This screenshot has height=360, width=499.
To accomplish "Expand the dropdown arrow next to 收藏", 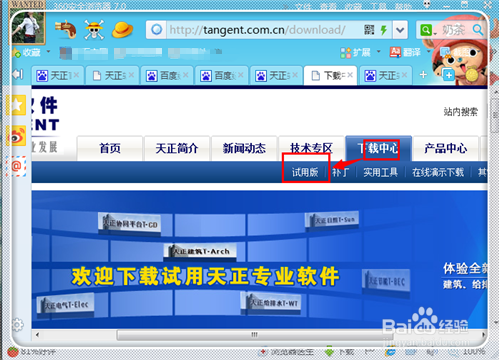I will (48, 52).
